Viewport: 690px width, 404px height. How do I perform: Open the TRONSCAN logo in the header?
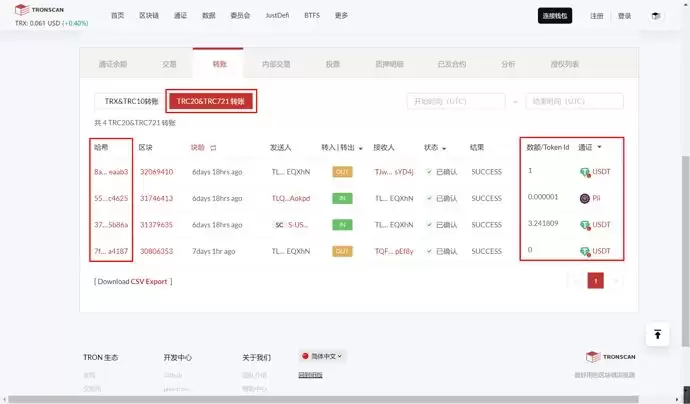click(39, 9)
